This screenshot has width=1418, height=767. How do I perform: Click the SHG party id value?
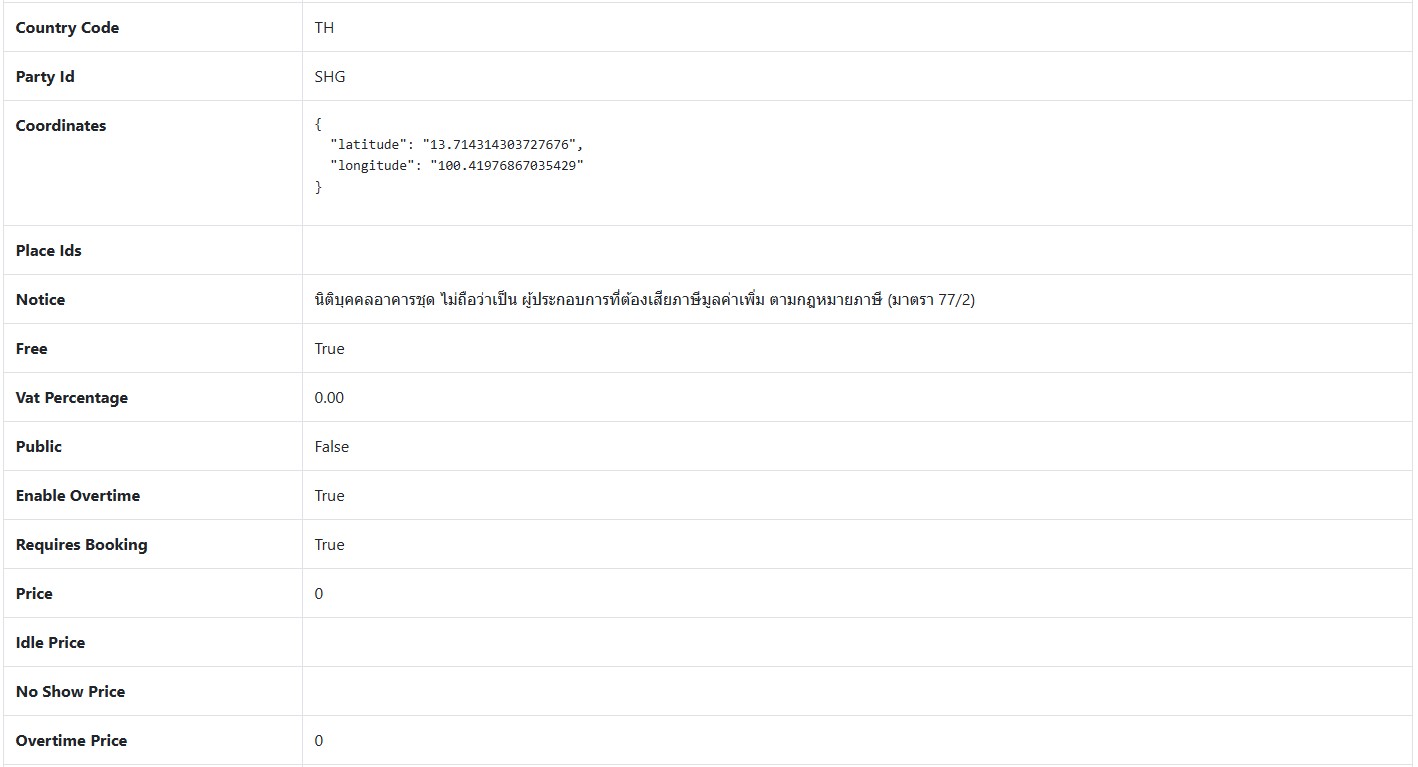click(x=330, y=77)
